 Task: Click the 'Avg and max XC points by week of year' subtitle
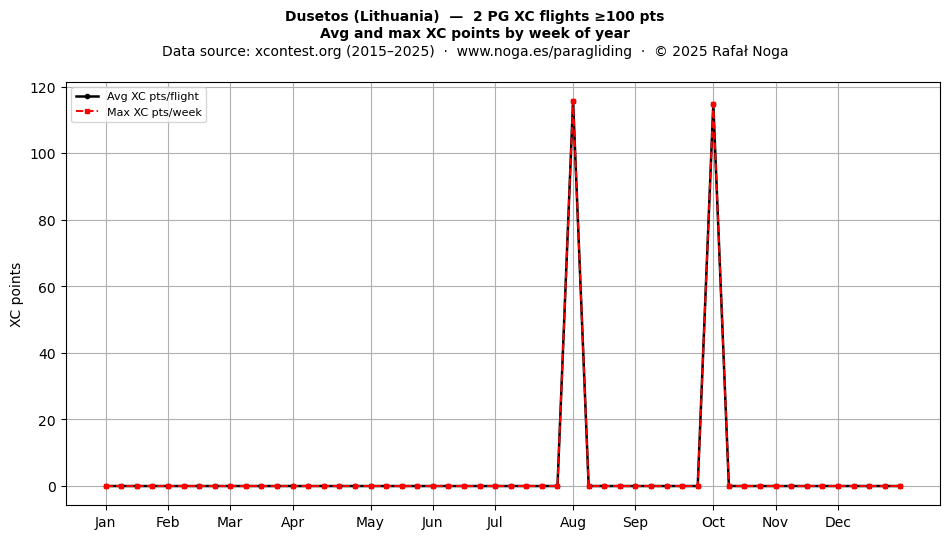pos(474,33)
